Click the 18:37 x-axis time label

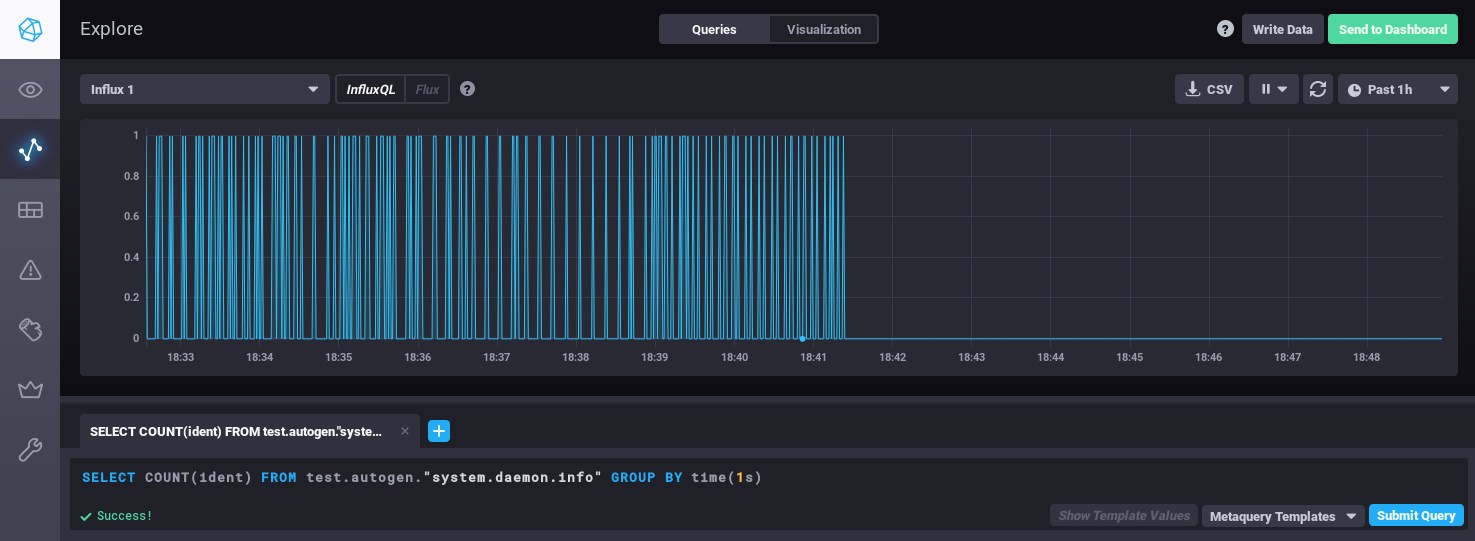[x=496, y=357]
